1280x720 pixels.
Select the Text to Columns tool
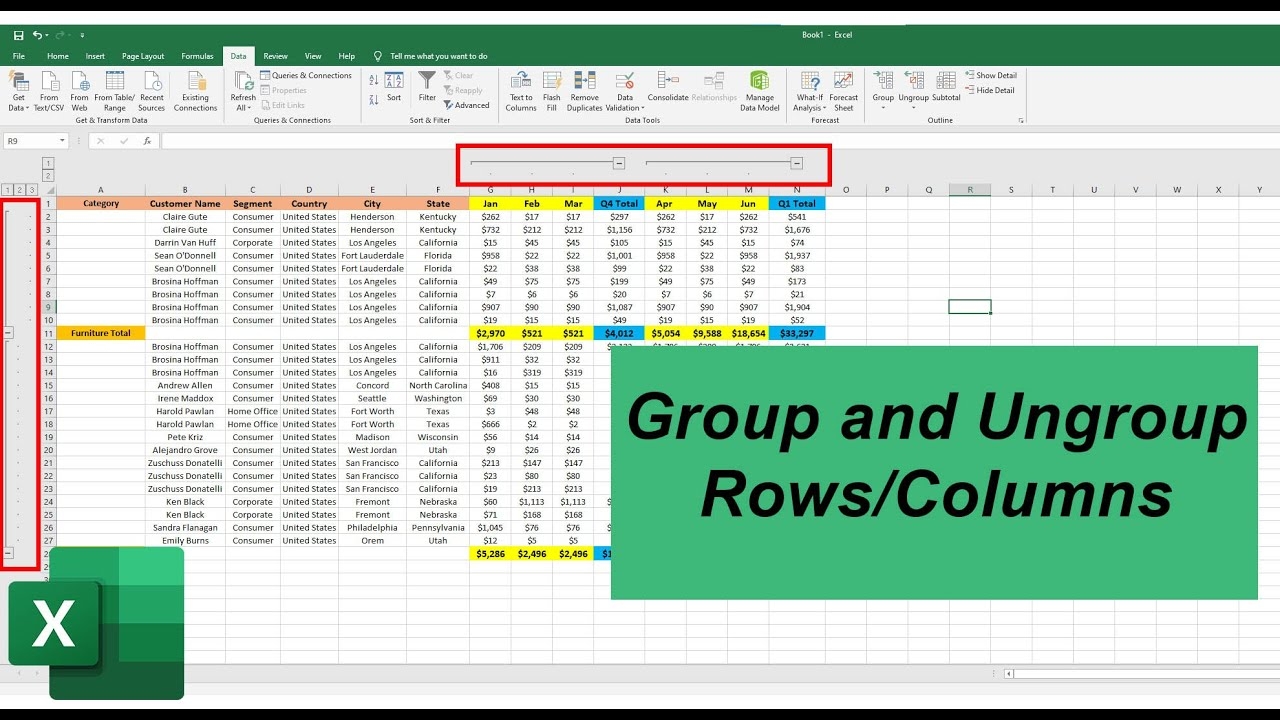tap(520, 90)
